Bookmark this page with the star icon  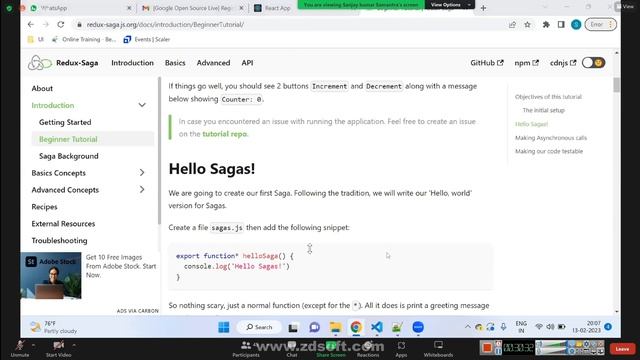point(527,25)
